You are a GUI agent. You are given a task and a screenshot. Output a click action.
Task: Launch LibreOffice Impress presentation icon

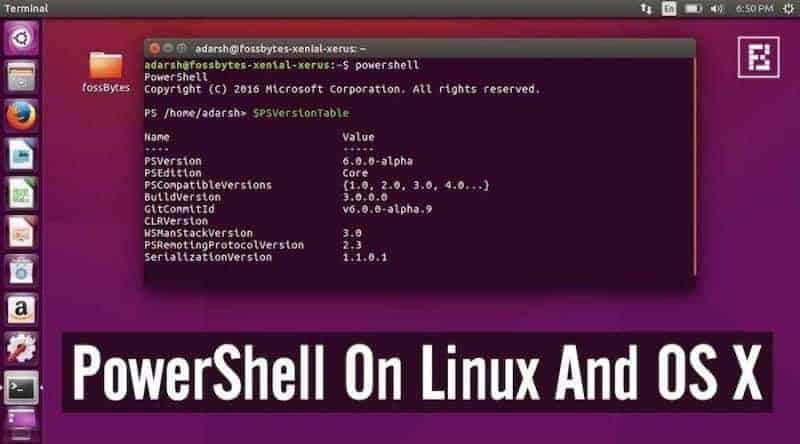(21, 232)
